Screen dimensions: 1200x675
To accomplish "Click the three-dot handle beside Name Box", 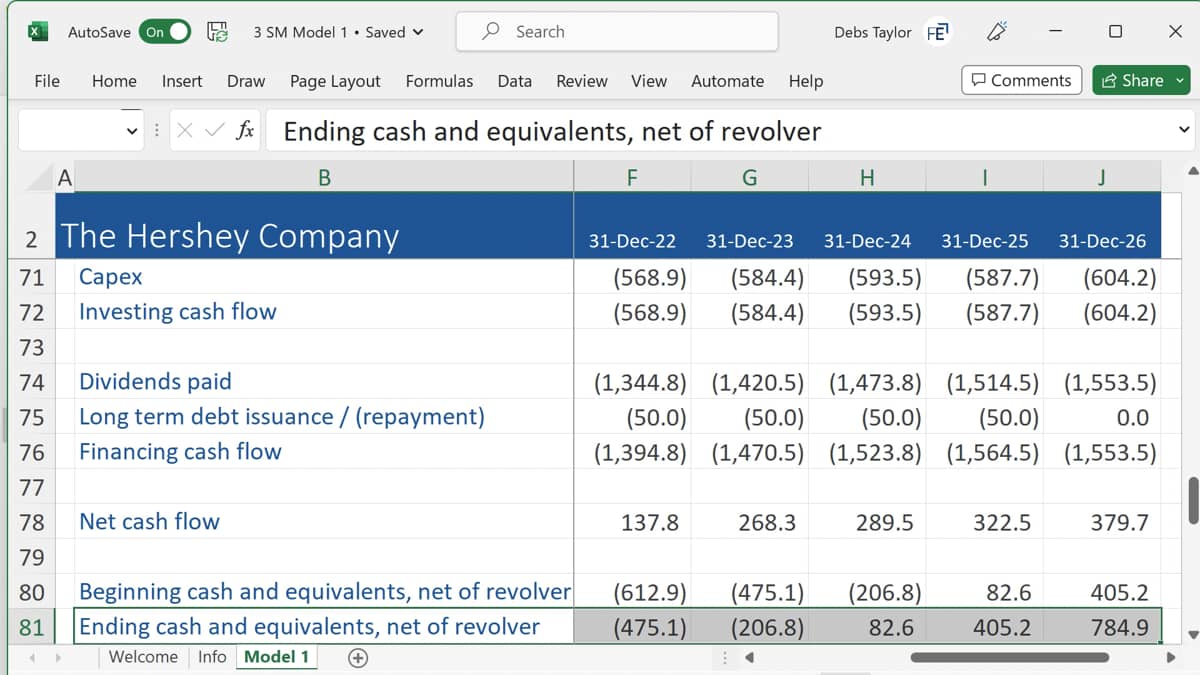I will coord(157,131).
